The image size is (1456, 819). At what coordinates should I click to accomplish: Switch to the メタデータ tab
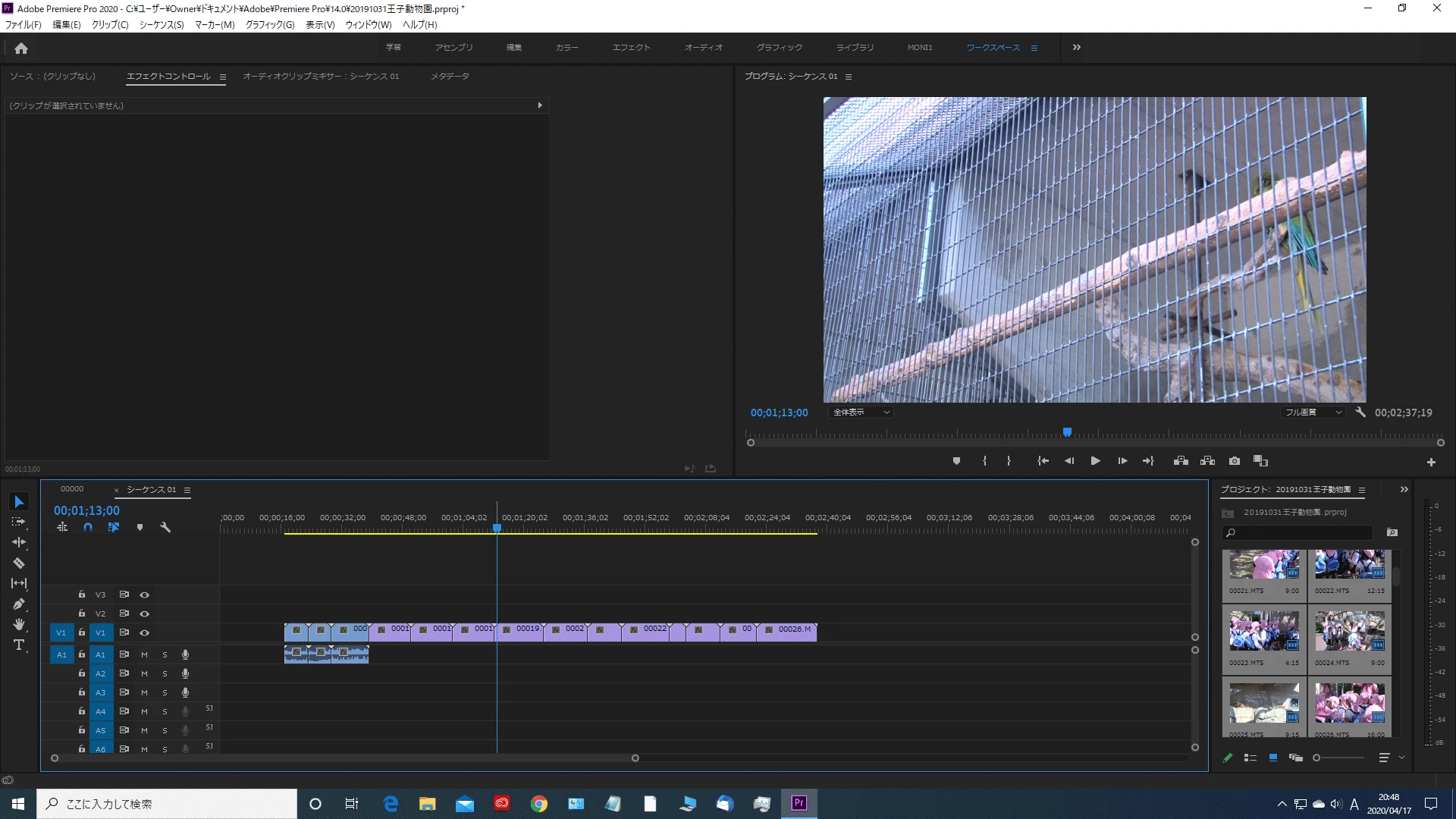450,76
